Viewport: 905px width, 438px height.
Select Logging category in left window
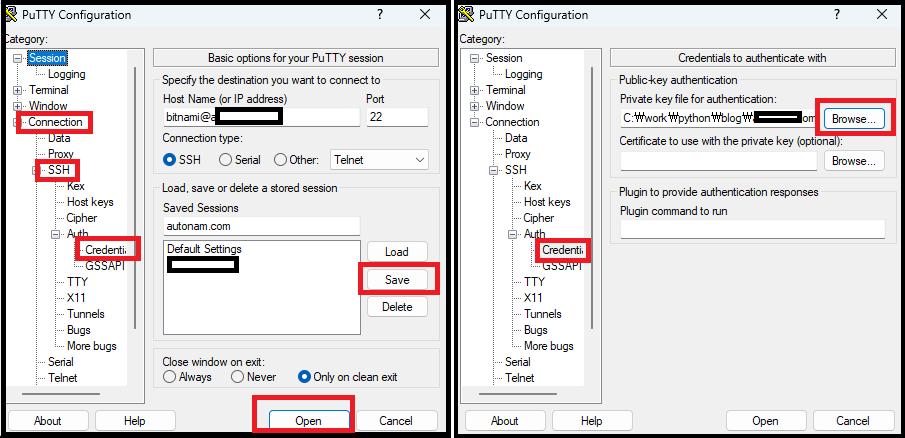pyautogui.click(x=66, y=74)
